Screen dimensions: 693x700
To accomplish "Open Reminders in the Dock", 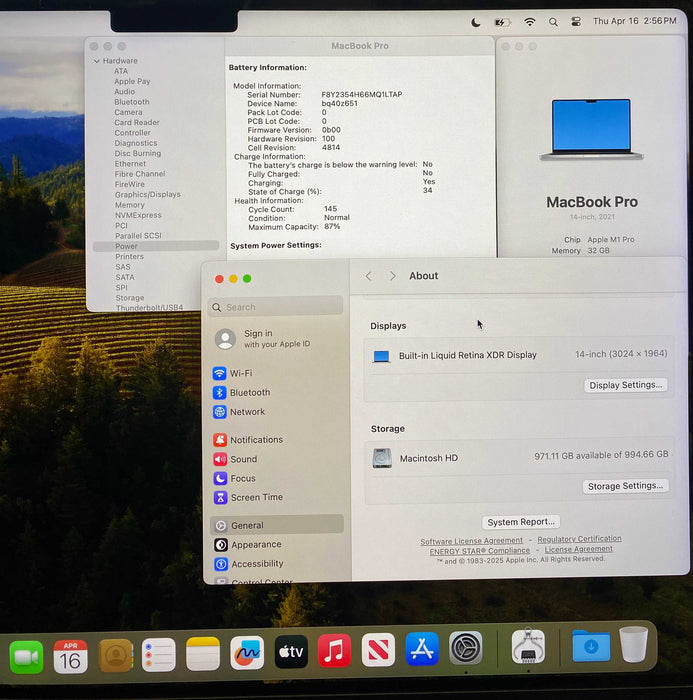I will [159, 655].
